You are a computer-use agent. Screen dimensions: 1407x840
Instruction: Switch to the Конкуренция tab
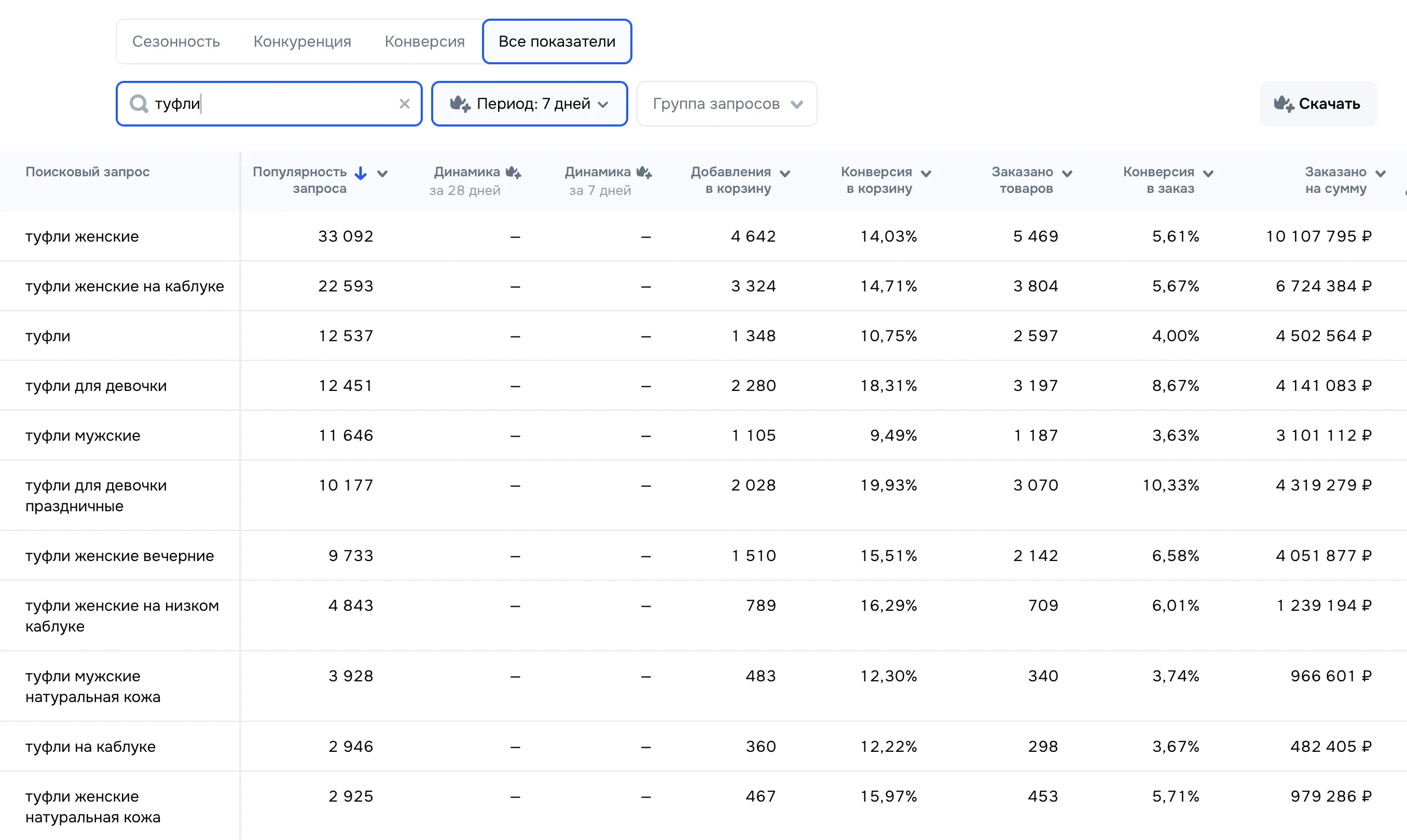[302, 41]
